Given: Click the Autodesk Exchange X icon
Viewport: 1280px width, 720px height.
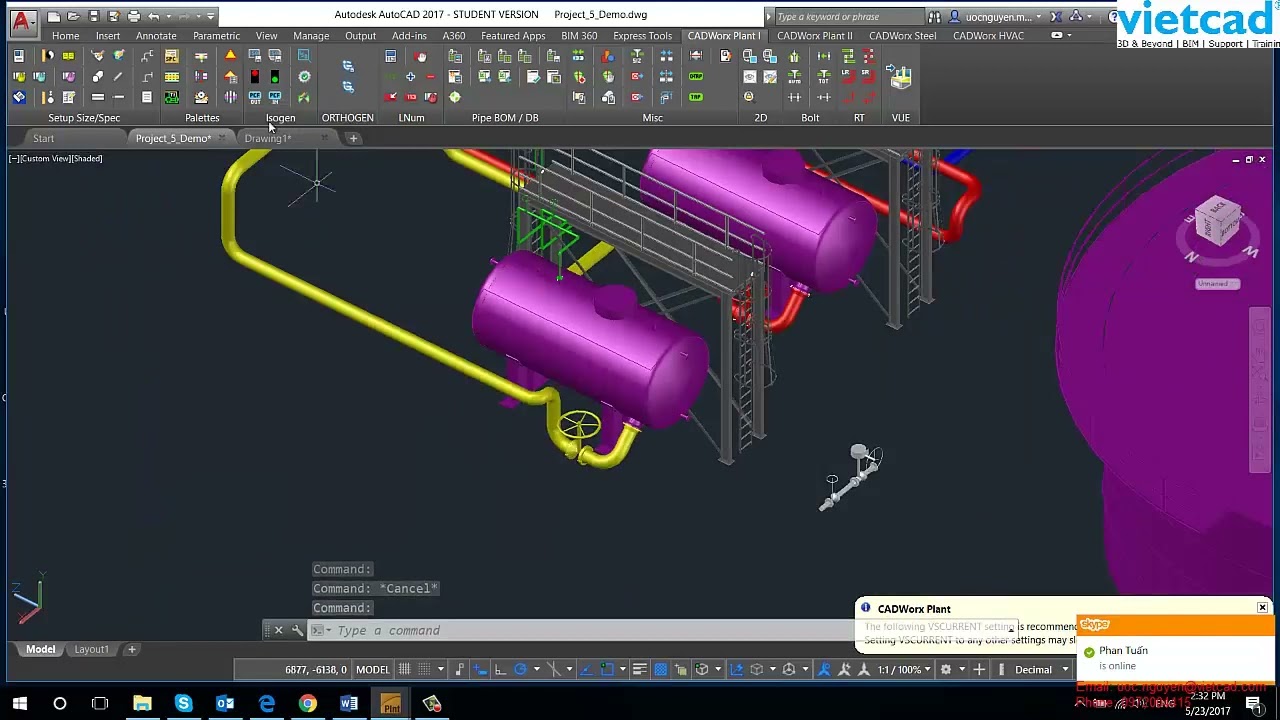Looking at the screenshot, I should [1056, 16].
